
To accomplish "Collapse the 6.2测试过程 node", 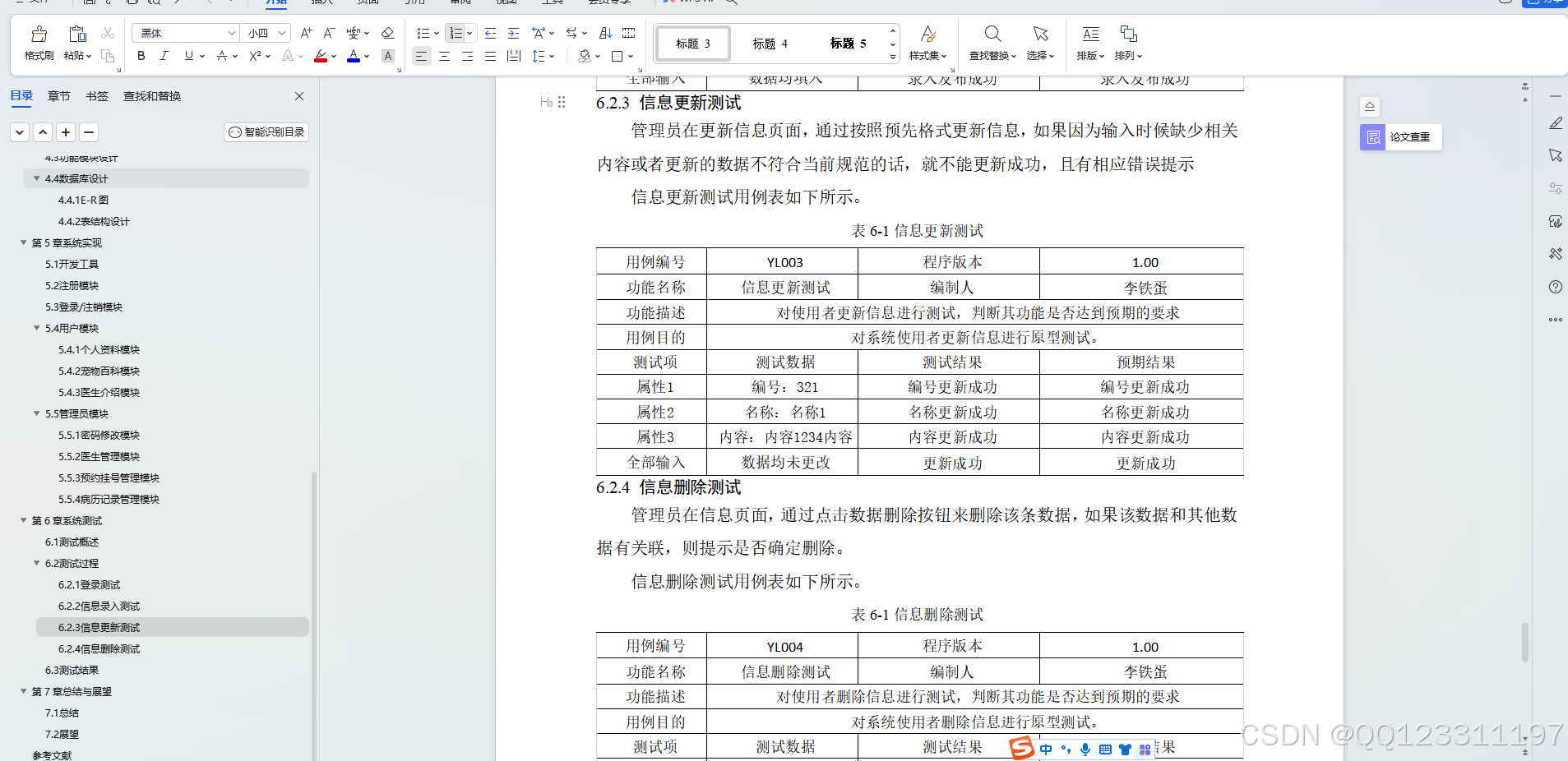I will pos(36,563).
